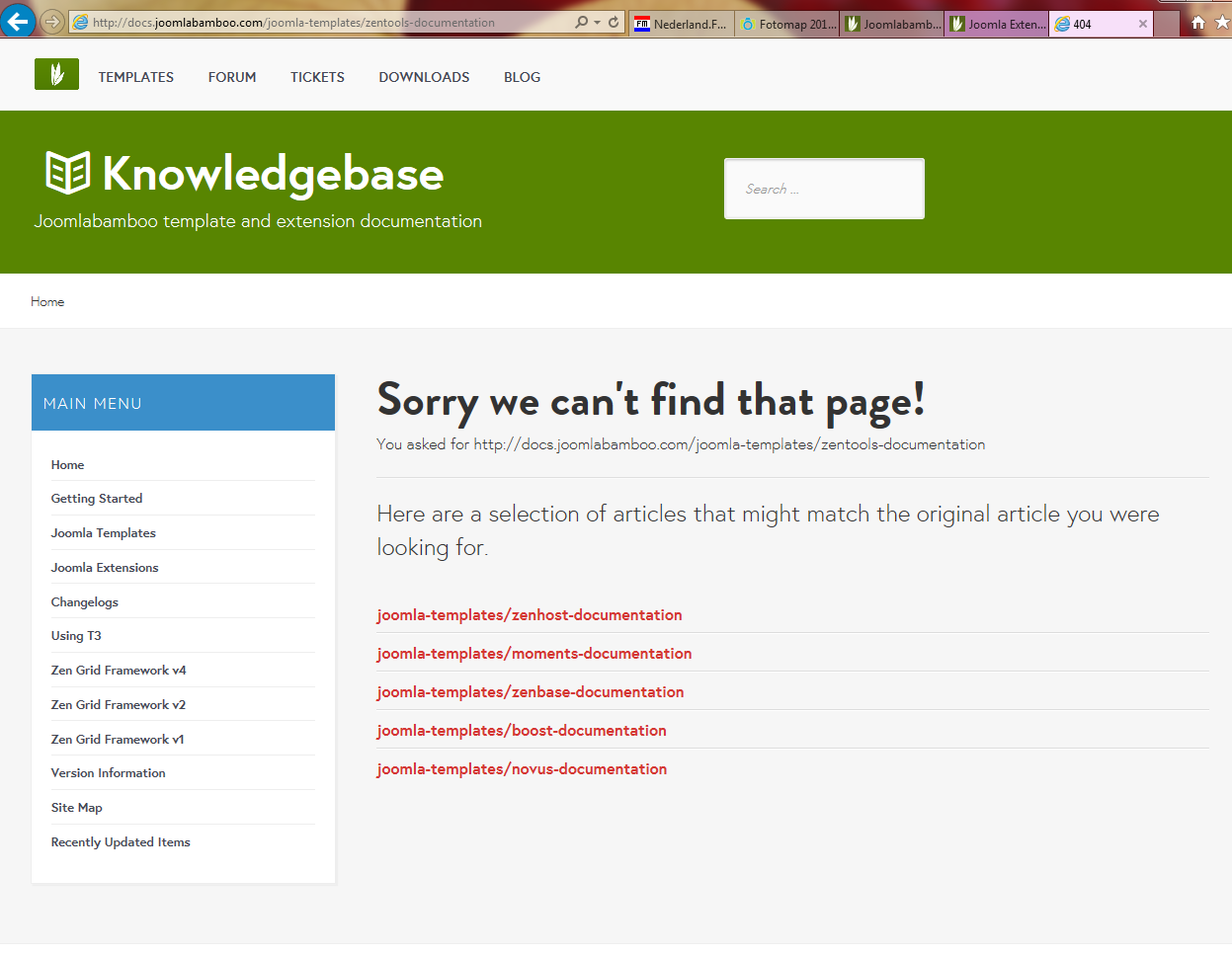Click the 'You asked for http://docs...' text
The width and height of the screenshot is (1232, 955).
[x=681, y=444]
